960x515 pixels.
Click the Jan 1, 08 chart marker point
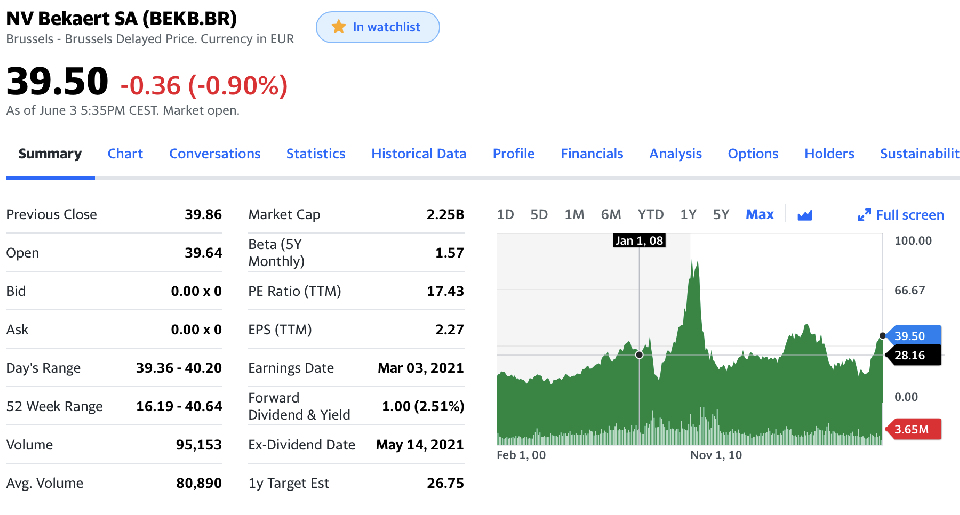tap(639, 354)
